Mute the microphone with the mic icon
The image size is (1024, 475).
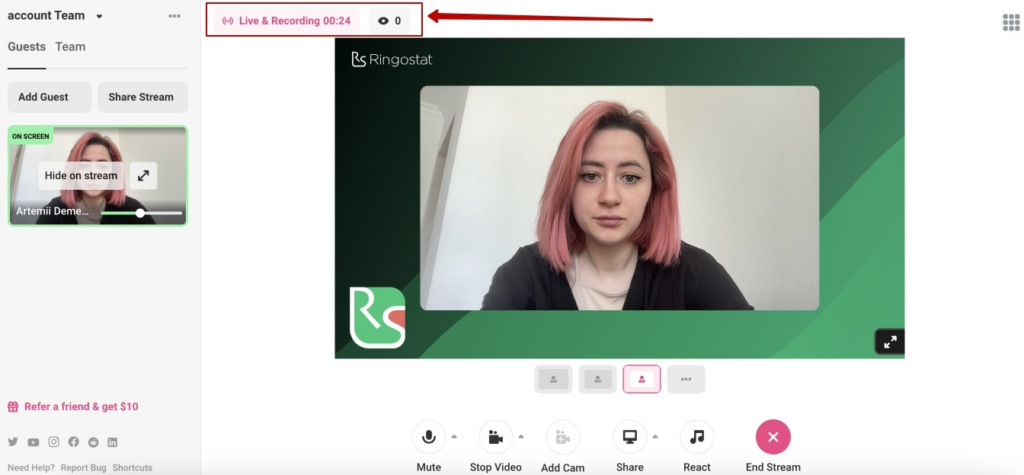pos(429,437)
